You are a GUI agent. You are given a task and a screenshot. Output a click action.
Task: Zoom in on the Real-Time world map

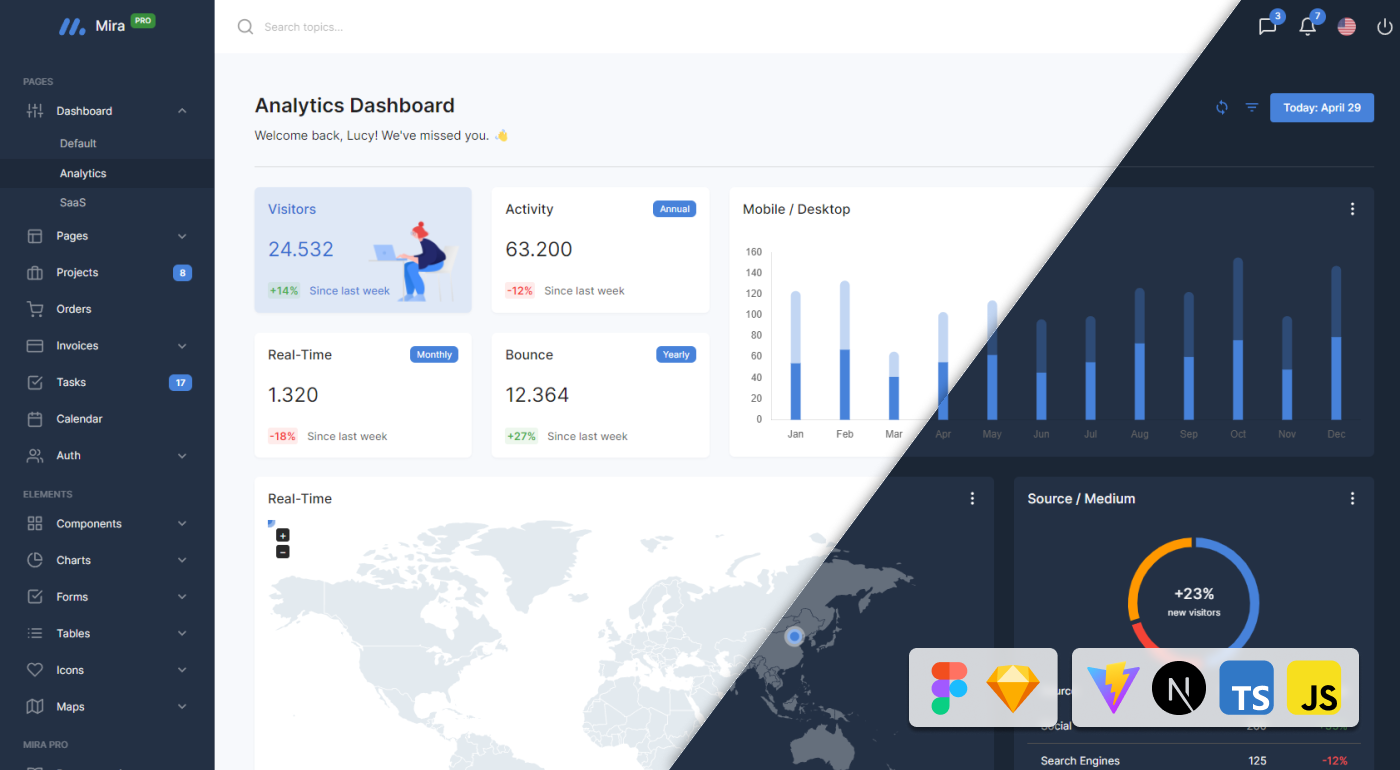point(283,535)
